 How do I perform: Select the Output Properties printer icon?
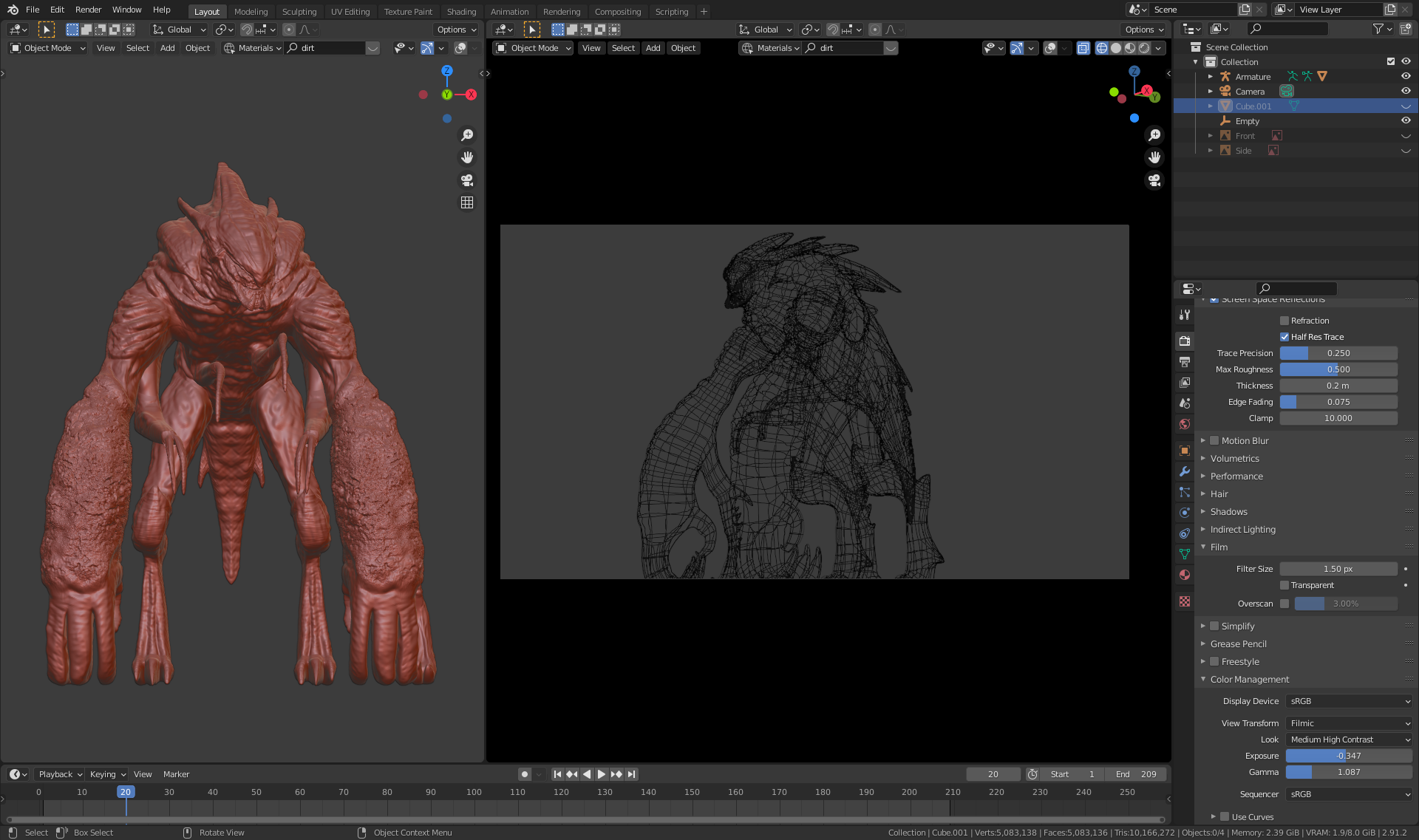(1185, 361)
